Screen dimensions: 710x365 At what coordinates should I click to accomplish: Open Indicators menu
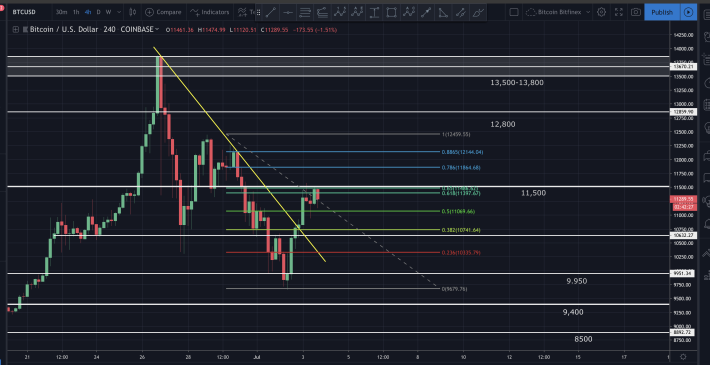pyautogui.click(x=210, y=12)
